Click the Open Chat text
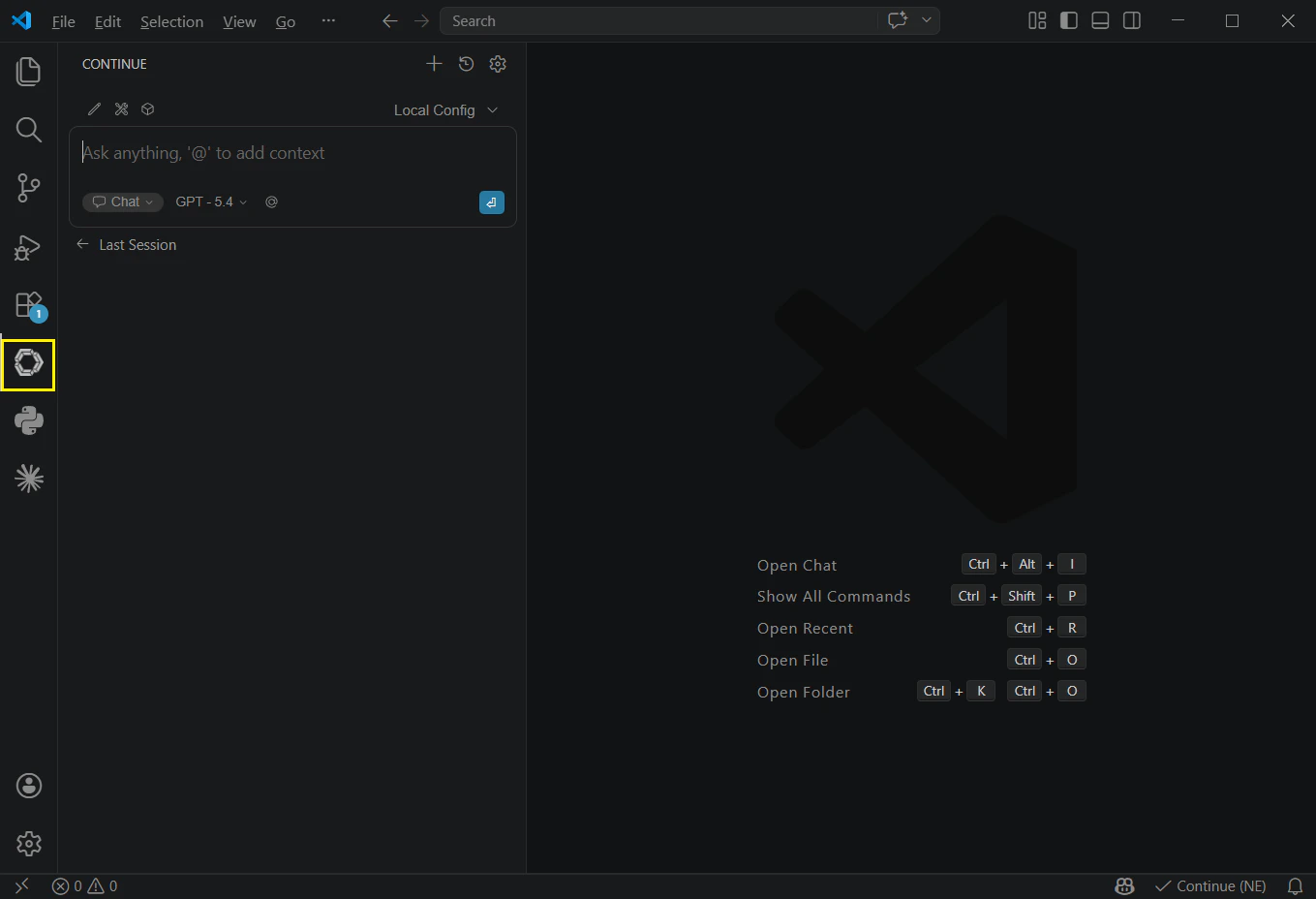1316x899 pixels. (797, 566)
